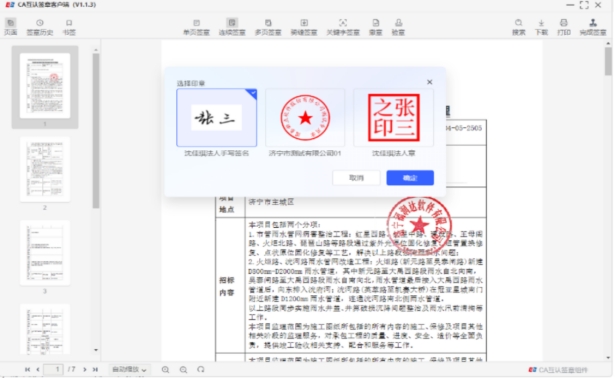Click the red round stamp on the document

tap(419, 225)
